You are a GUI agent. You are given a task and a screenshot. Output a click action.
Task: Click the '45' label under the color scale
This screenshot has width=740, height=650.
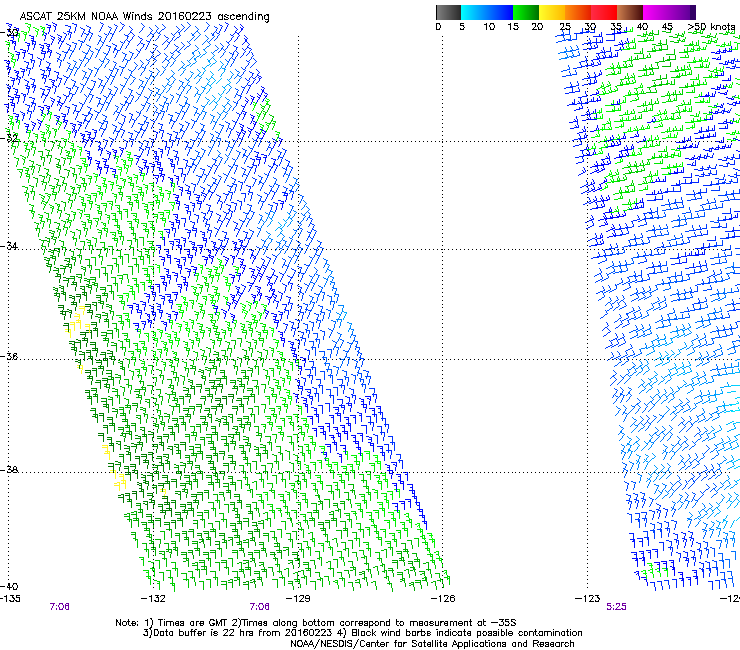[x=667, y=27]
